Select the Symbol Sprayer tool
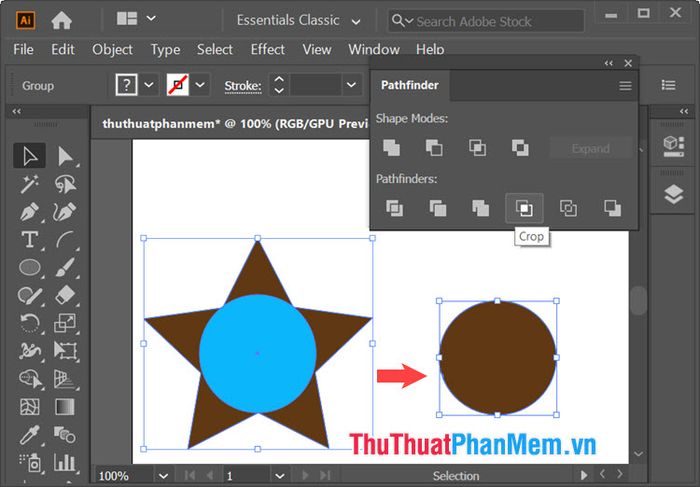This screenshot has height=487, width=700. point(29,462)
